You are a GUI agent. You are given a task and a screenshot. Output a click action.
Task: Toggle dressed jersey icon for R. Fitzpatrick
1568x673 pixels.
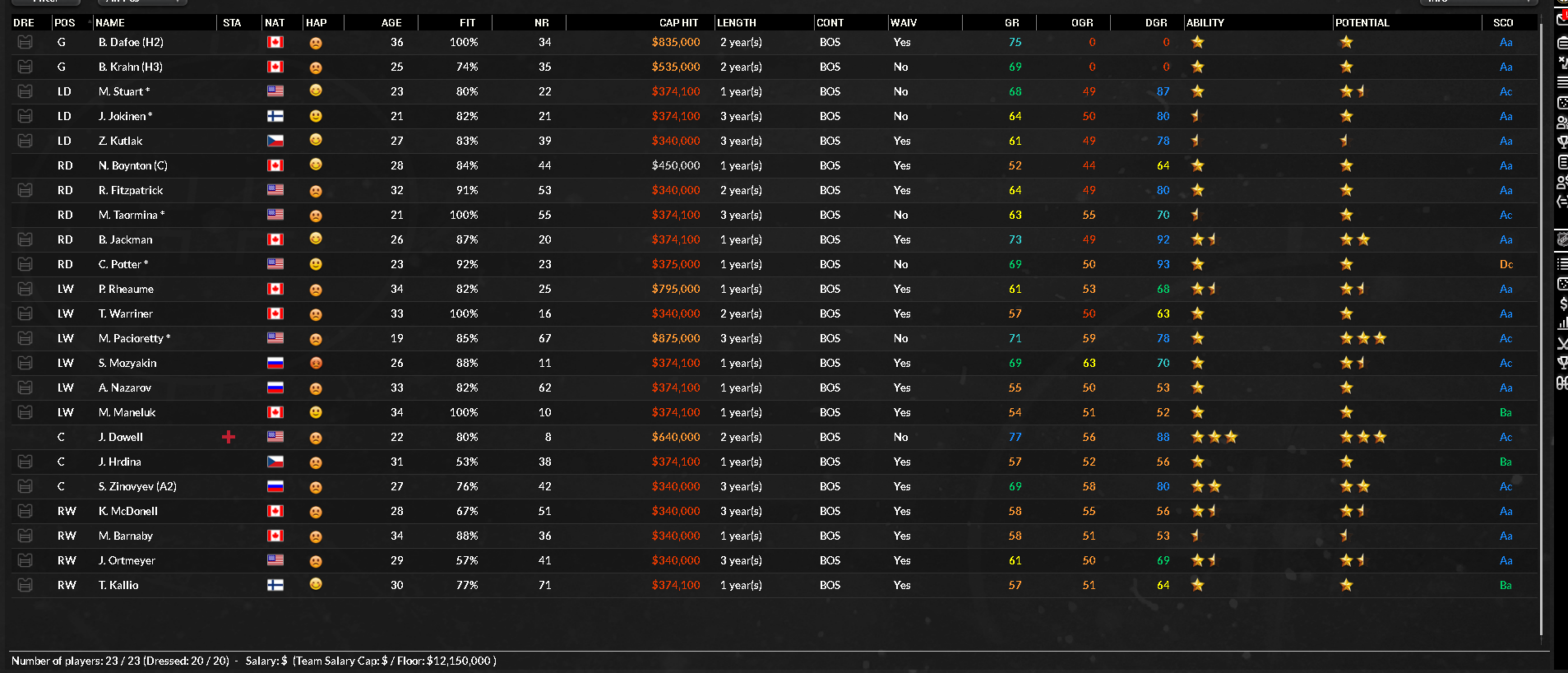(x=25, y=190)
